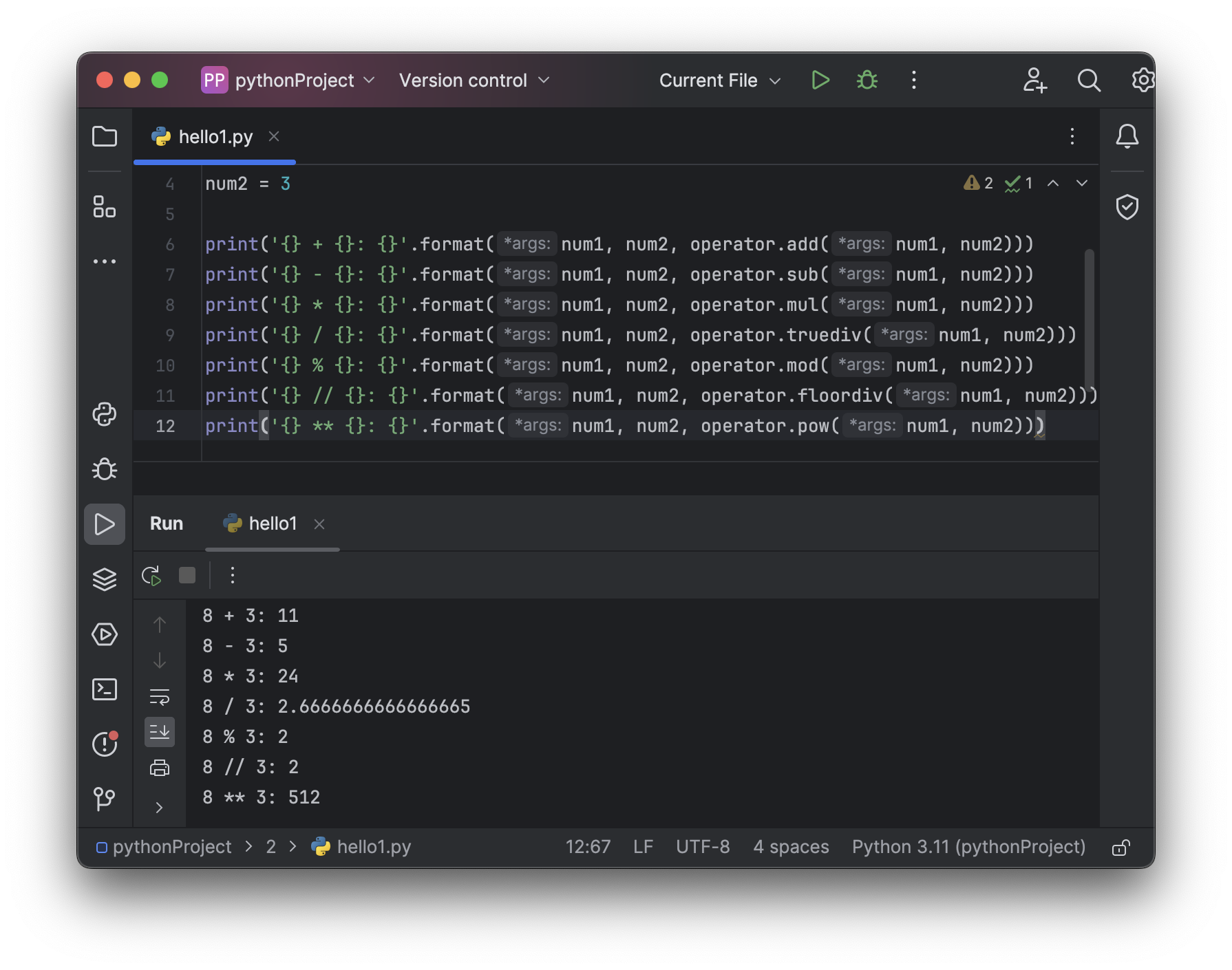Open the Current File run configuration dropdown
1232x970 pixels.
720,80
